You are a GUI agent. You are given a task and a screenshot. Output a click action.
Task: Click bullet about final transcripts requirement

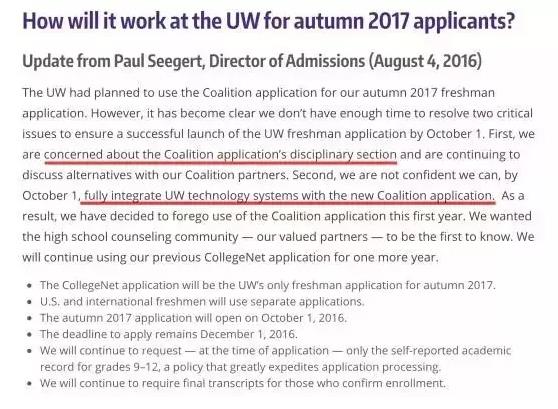243,383
